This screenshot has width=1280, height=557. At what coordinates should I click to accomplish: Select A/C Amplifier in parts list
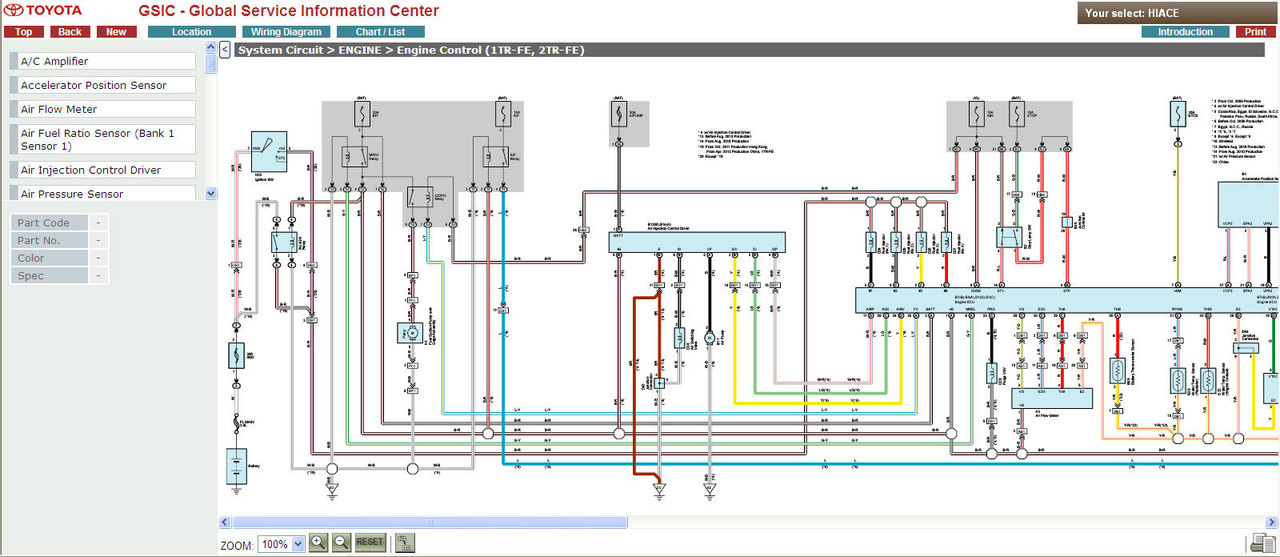[x=103, y=61]
